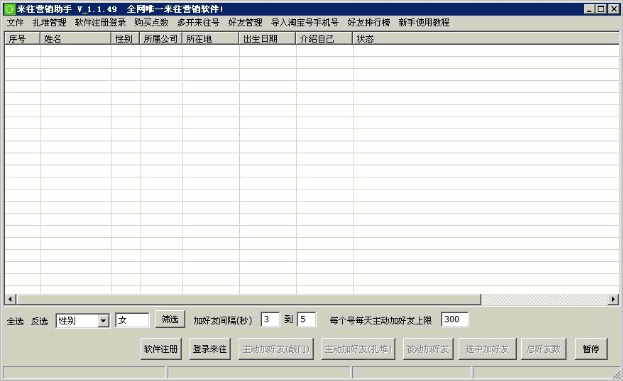Click the minimum interval seconds field
Screen dimensions: 623x381
[270, 319]
